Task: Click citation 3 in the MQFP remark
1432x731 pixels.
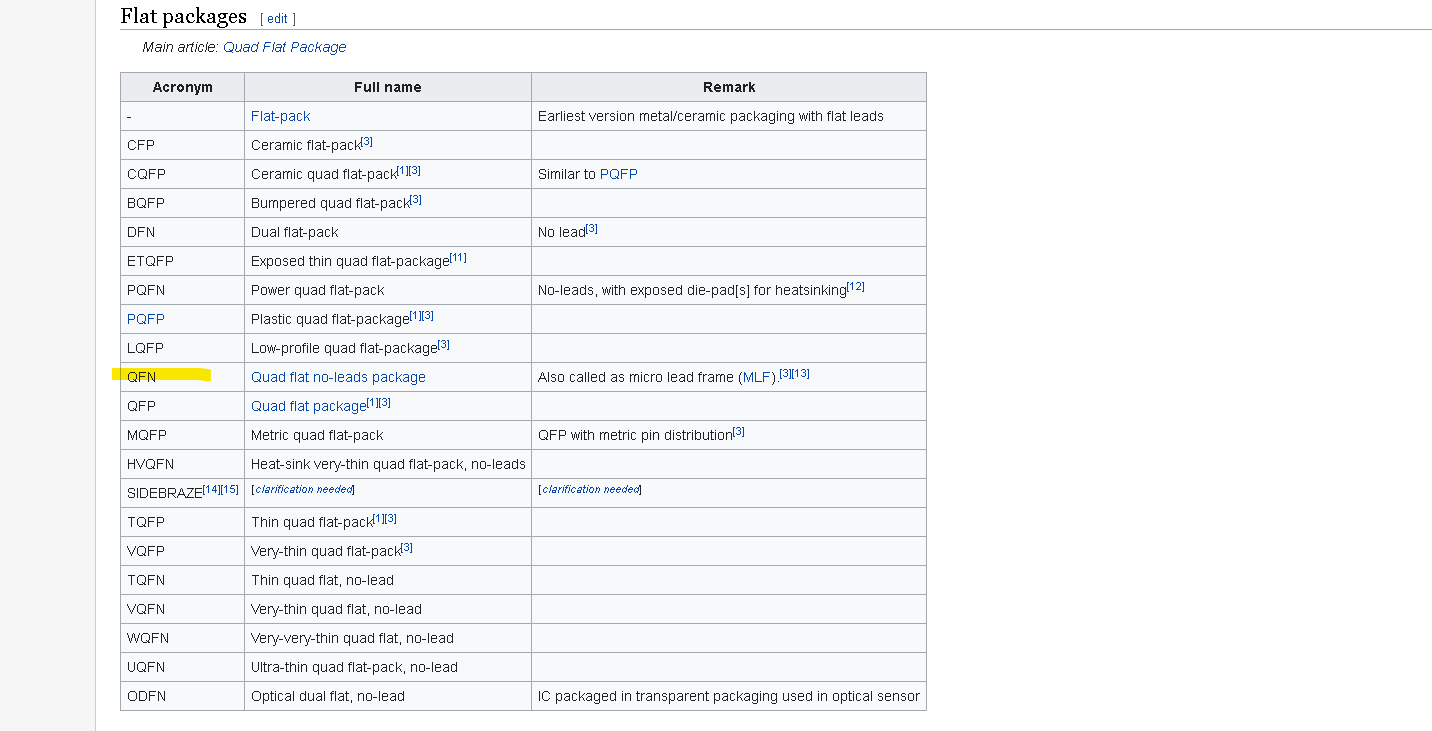Action: tap(739, 431)
